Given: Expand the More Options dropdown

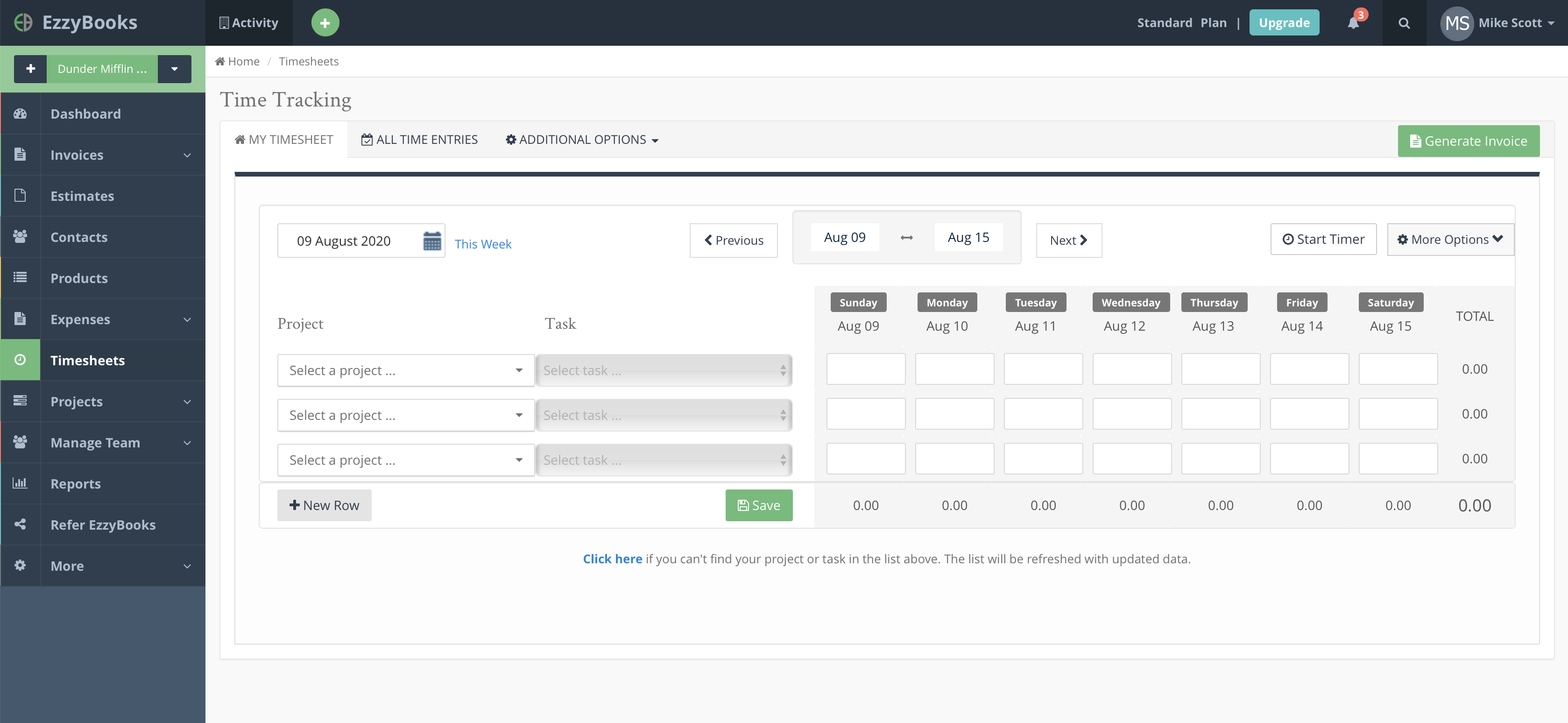Looking at the screenshot, I should 1450,240.
